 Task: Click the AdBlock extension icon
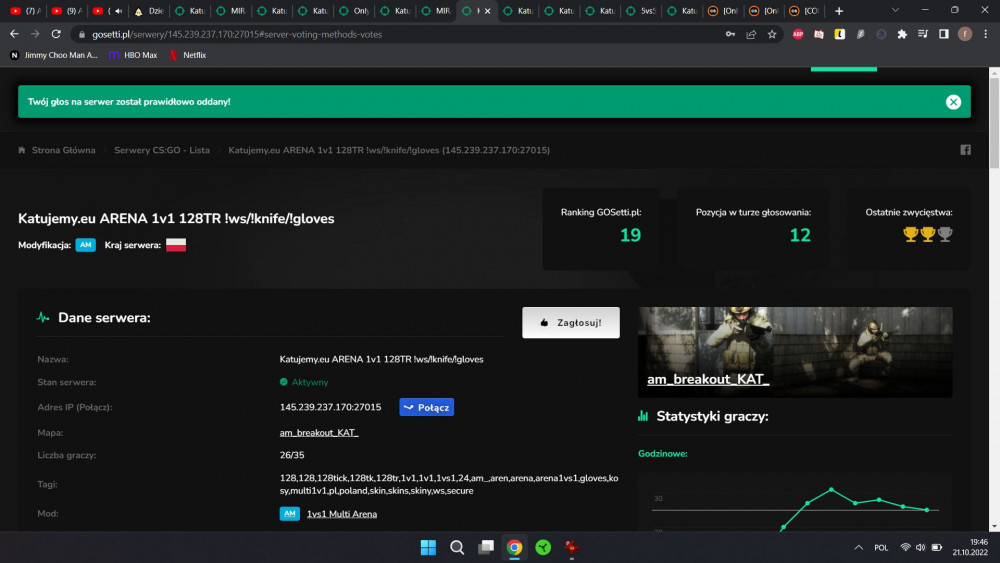pyautogui.click(x=798, y=34)
